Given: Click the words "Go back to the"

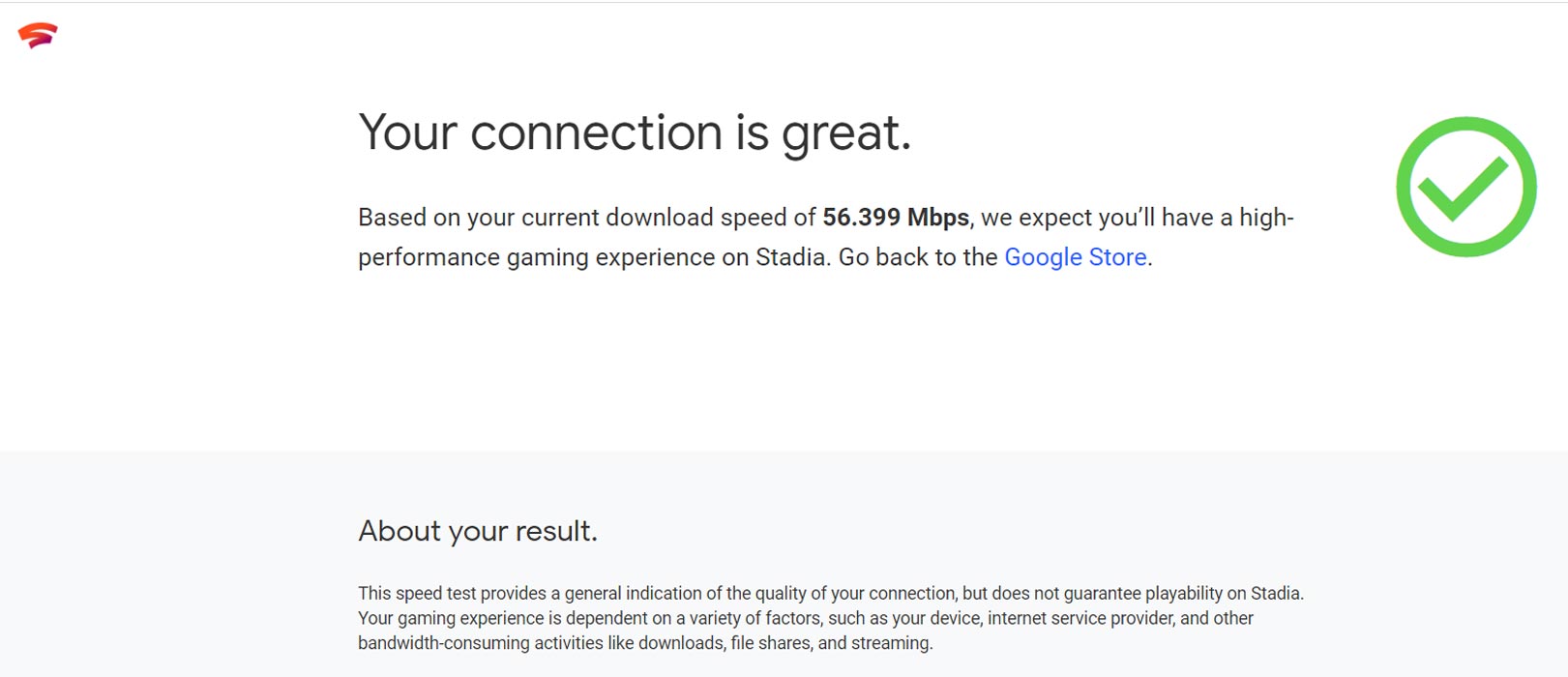Looking at the screenshot, I should tap(917, 257).
